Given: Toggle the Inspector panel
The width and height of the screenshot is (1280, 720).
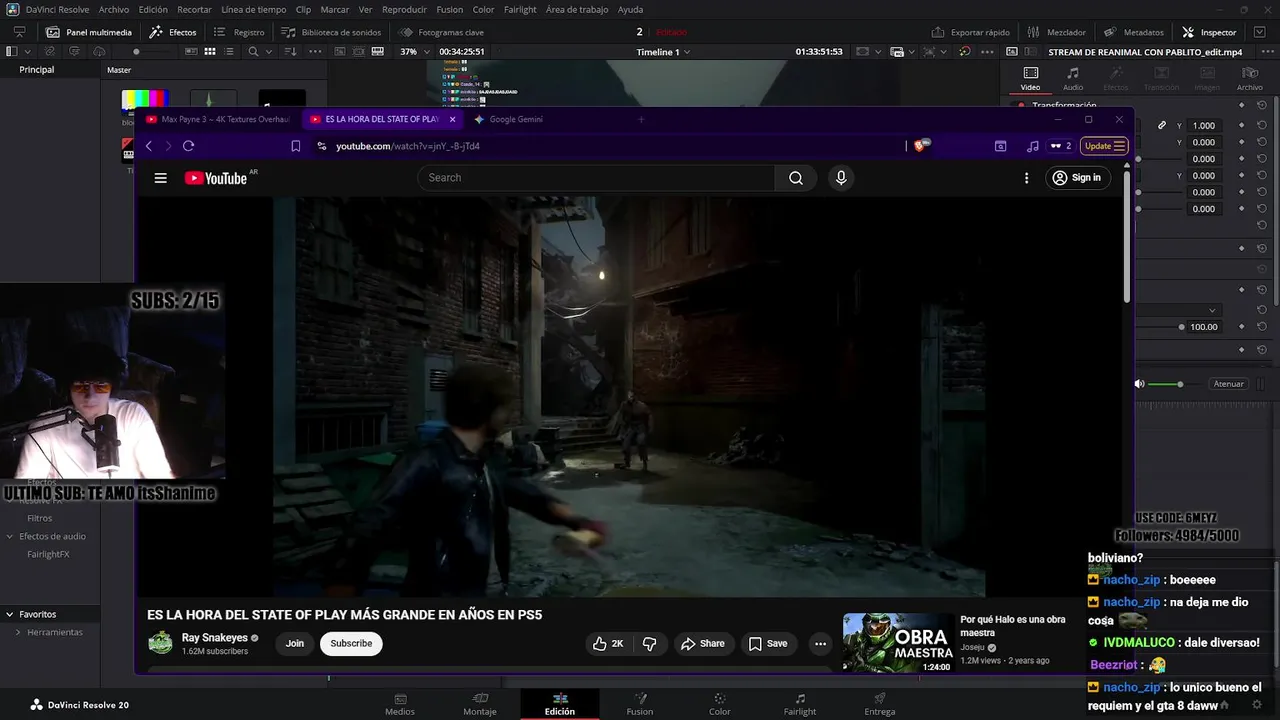Looking at the screenshot, I should tap(1209, 32).
